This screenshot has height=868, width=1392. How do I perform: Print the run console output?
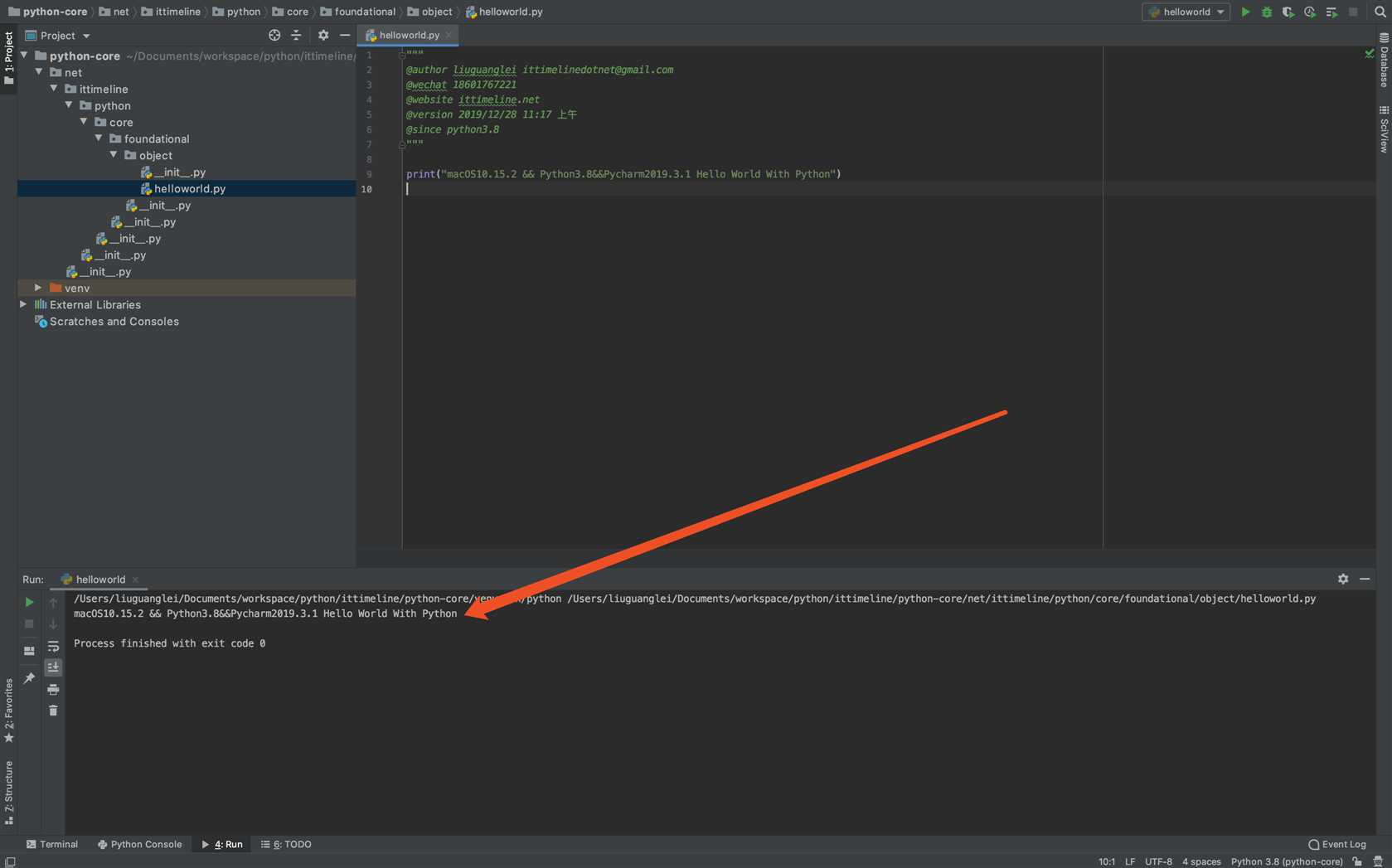coord(53,689)
